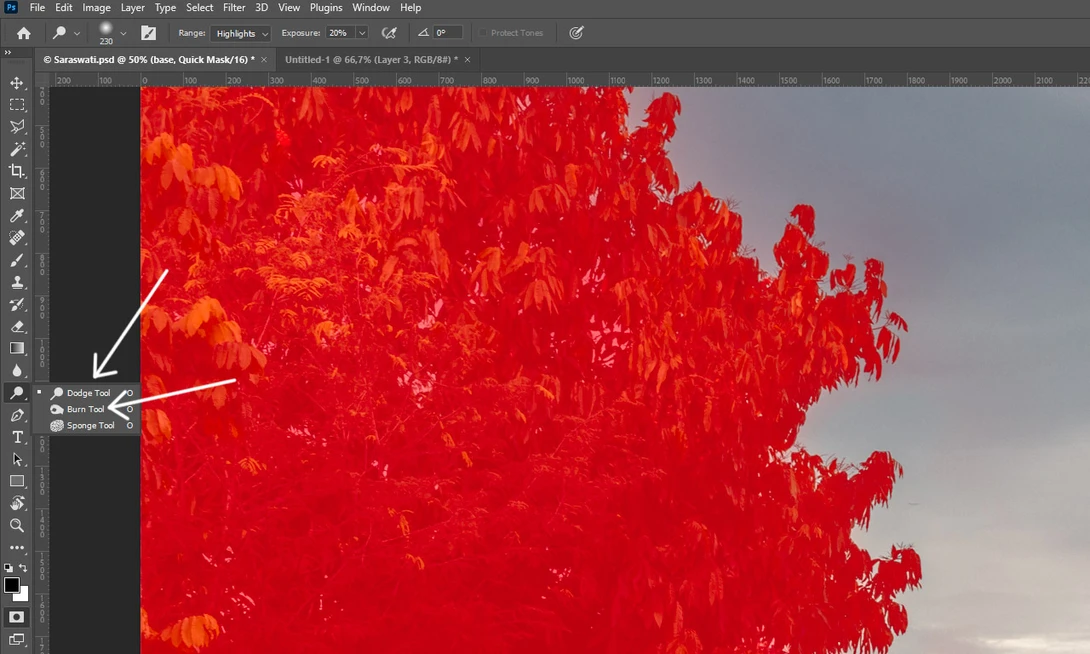This screenshot has width=1090, height=654.
Task: Choose the Horizontal Type tool
Action: tap(17, 437)
